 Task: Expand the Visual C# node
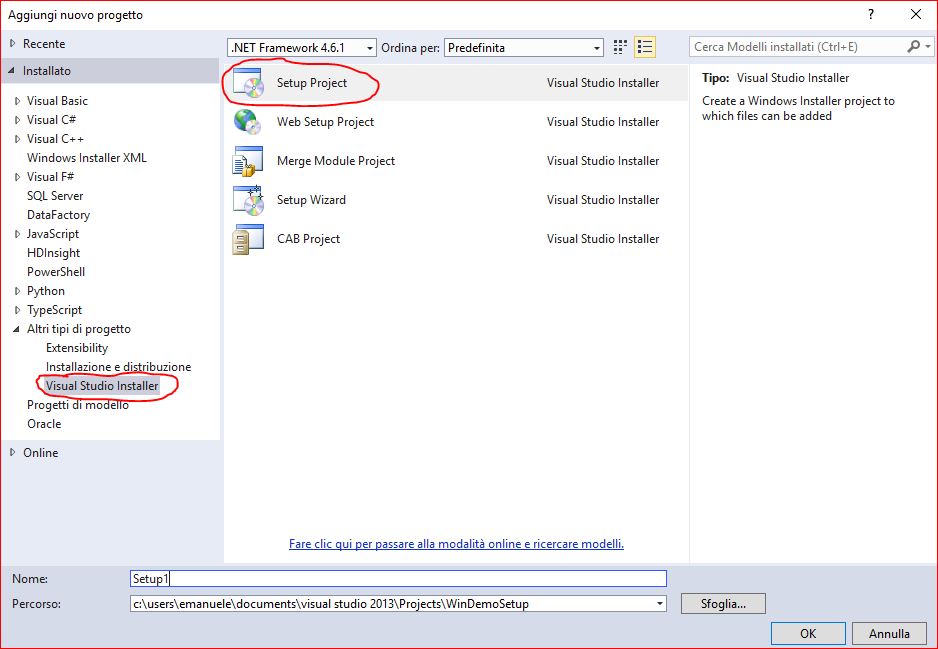coord(17,120)
